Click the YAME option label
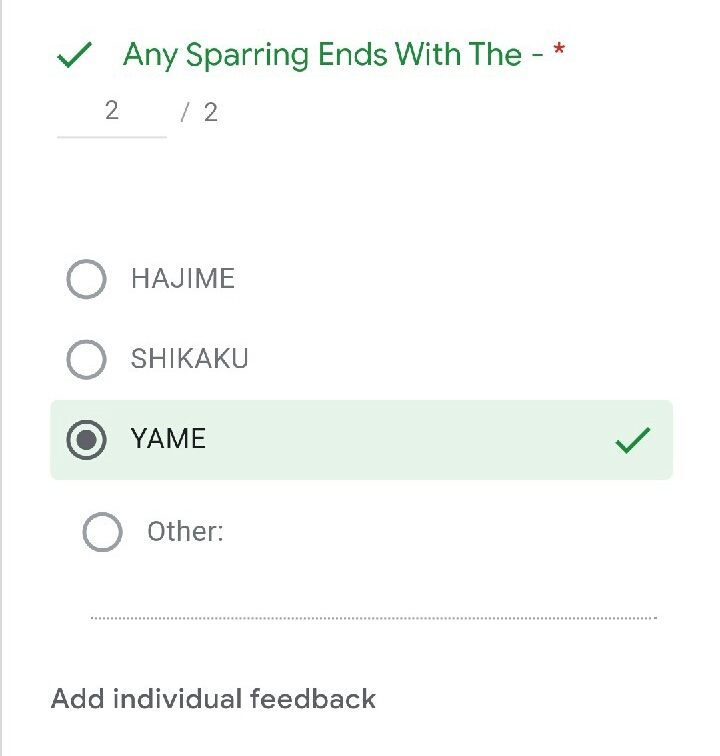The width and height of the screenshot is (720, 756). click(x=168, y=439)
